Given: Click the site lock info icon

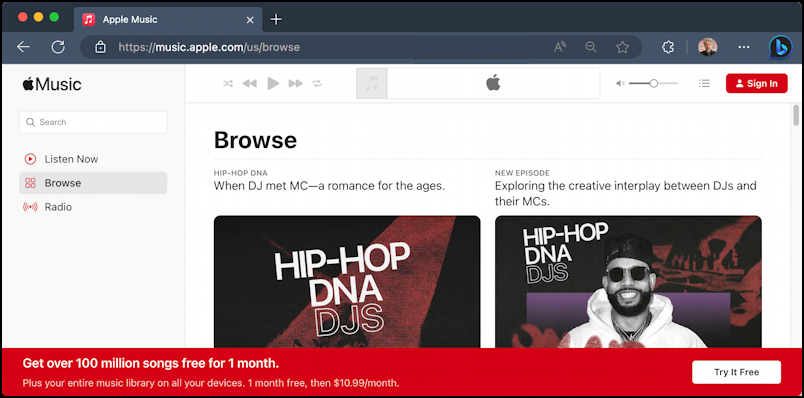Looking at the screenshot, I should pyautogui.click(x=101, y=47).
